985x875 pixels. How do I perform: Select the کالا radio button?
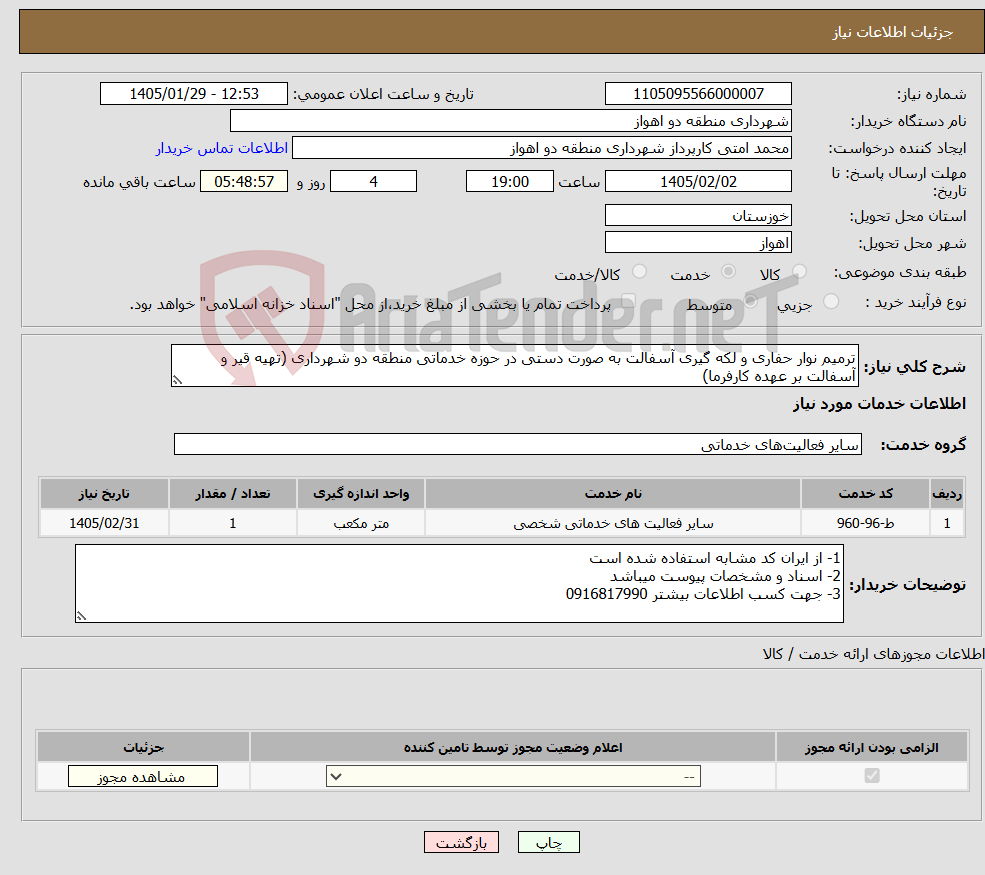799,271
